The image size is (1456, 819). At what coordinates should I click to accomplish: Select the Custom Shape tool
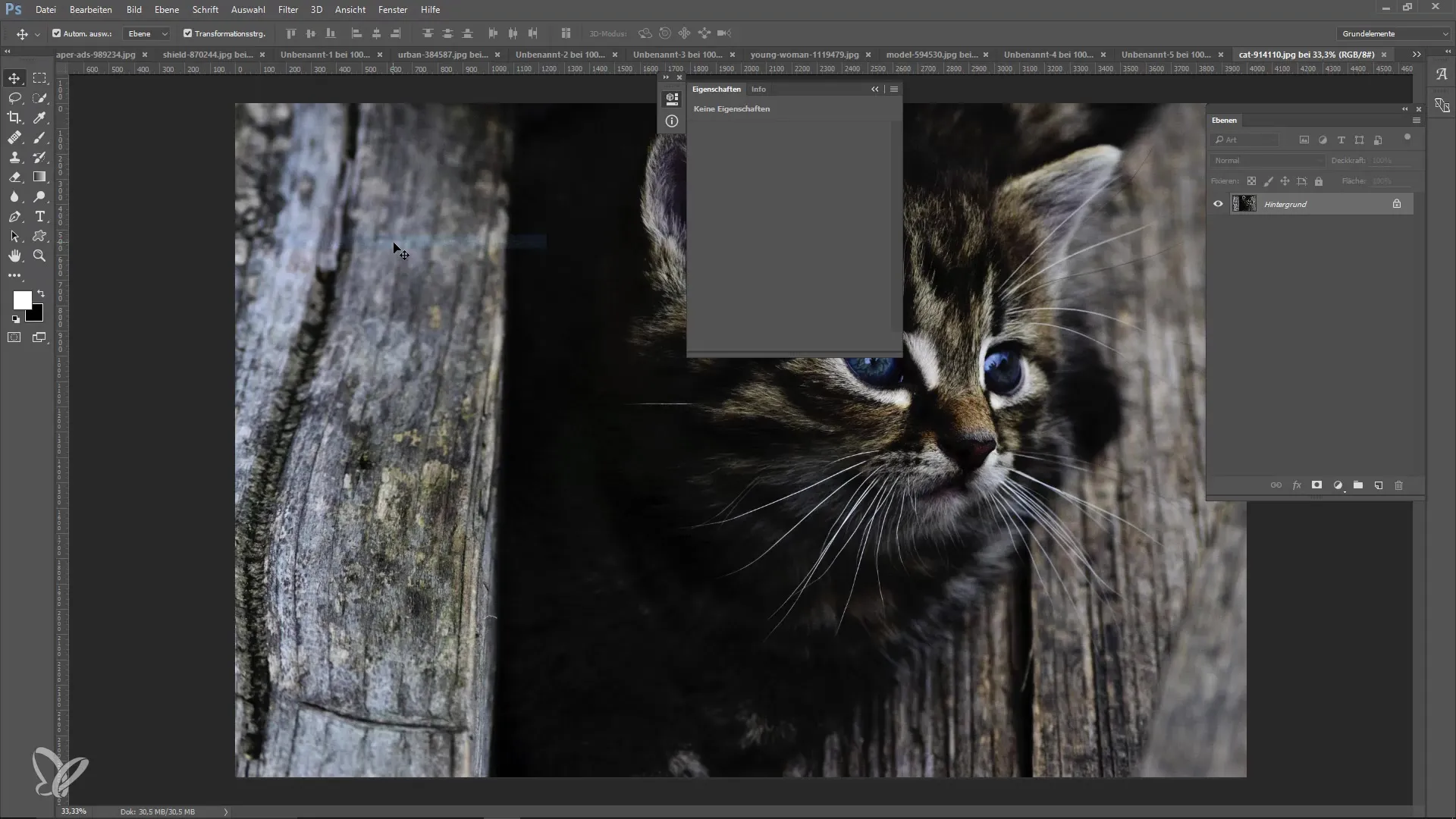click(39, 236)
